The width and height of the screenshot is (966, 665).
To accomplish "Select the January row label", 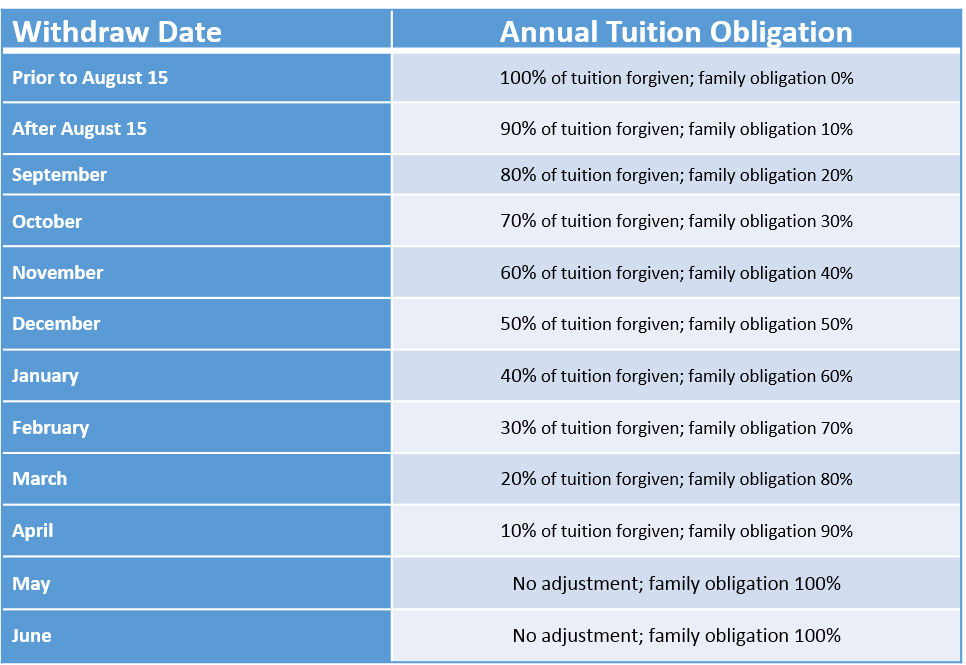I will (45, 376).
